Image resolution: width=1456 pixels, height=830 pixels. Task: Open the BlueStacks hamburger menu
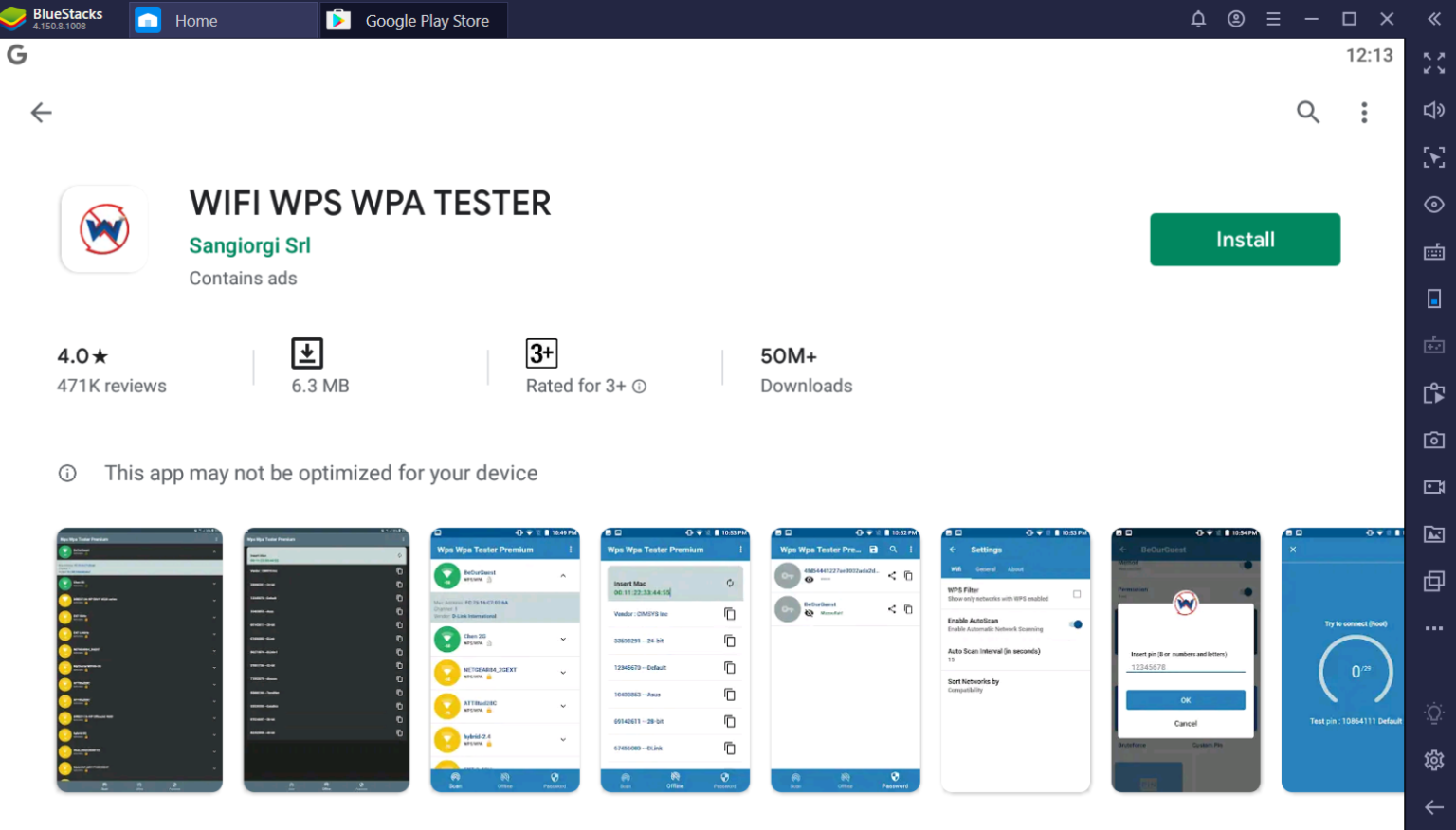[1273, 19]
